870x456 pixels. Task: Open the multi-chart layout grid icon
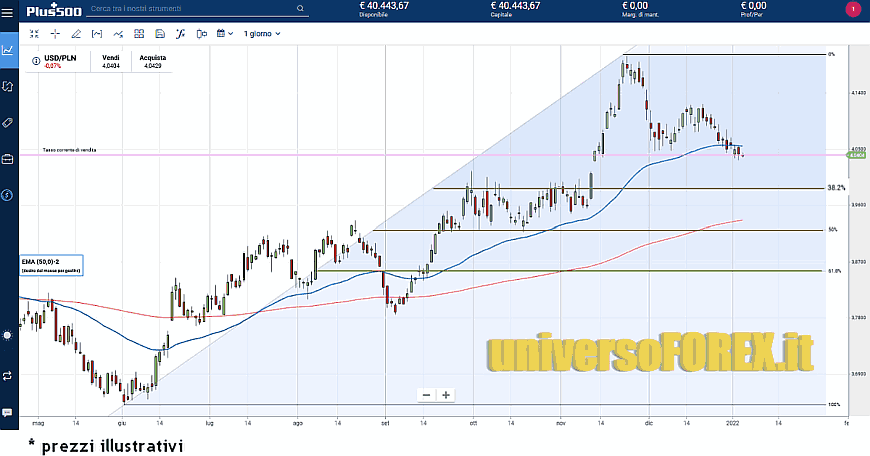(139, 33)
